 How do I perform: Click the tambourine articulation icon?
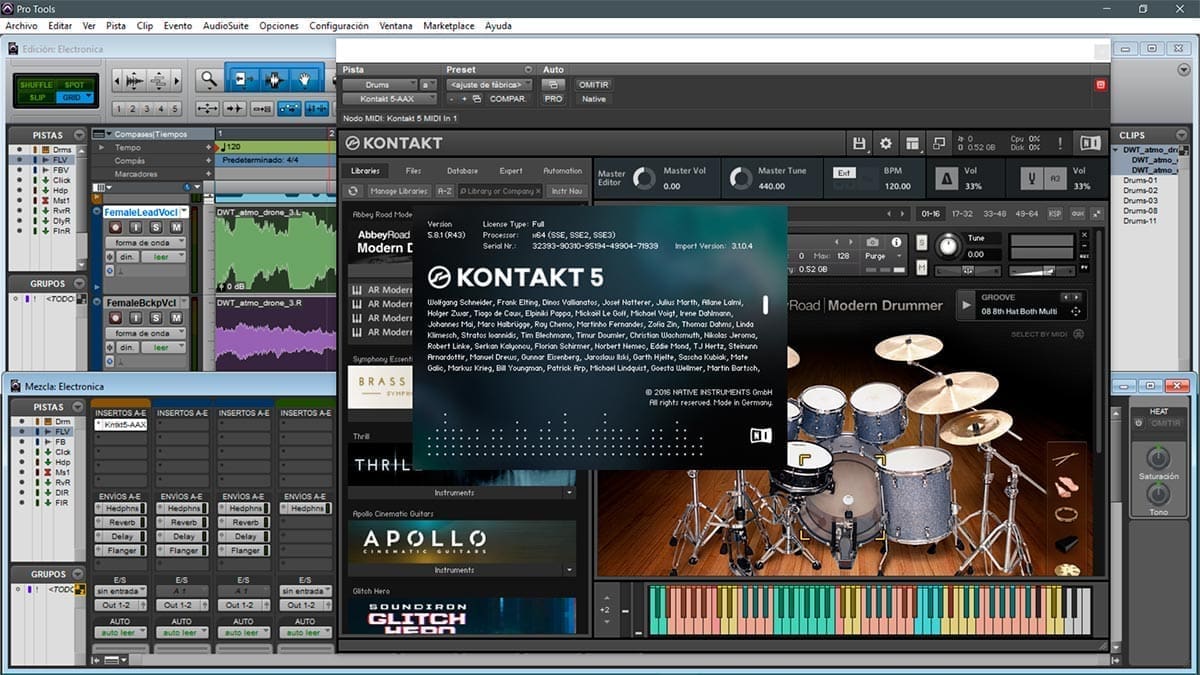coord(1068,514)
